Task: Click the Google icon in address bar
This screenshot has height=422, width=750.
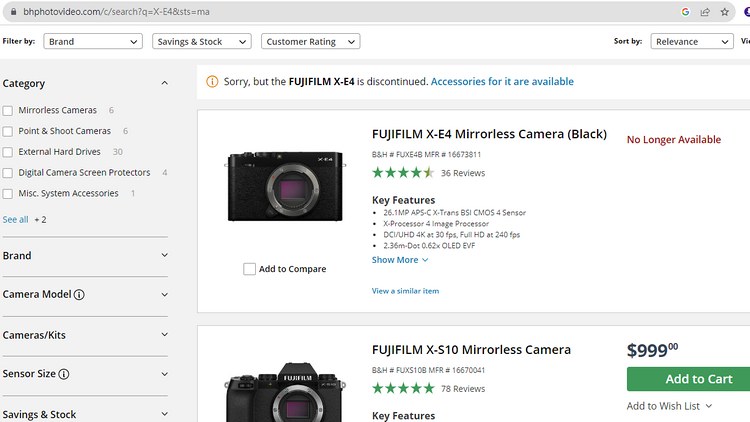Action: [x=685, y=12]
